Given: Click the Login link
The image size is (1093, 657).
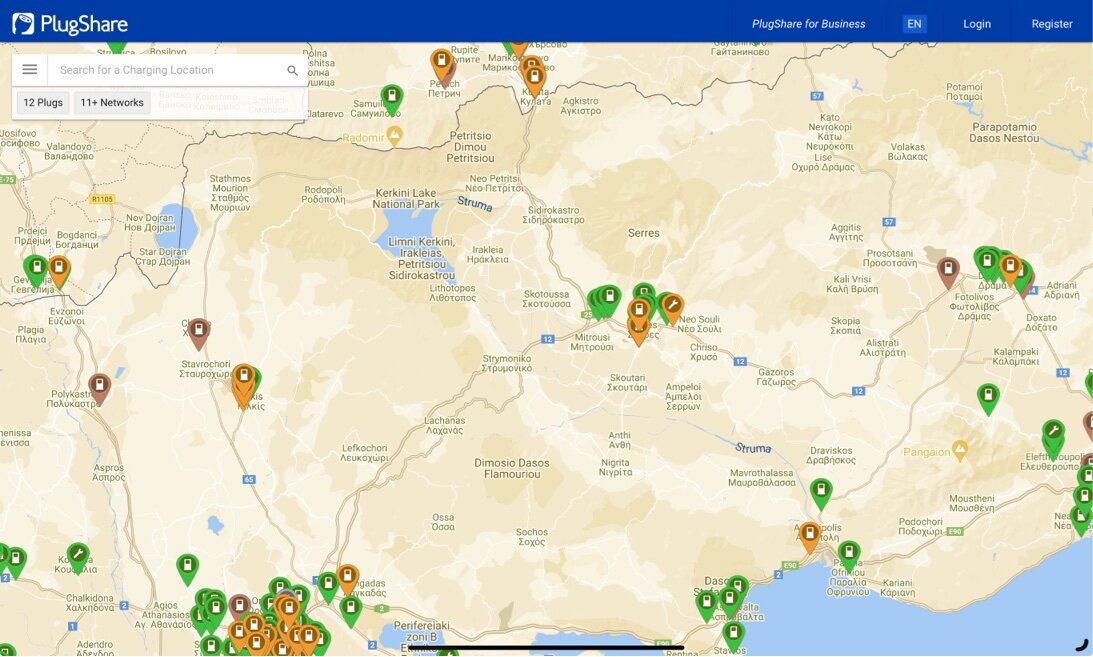Looking at the screenshot, I should [977, 24].
